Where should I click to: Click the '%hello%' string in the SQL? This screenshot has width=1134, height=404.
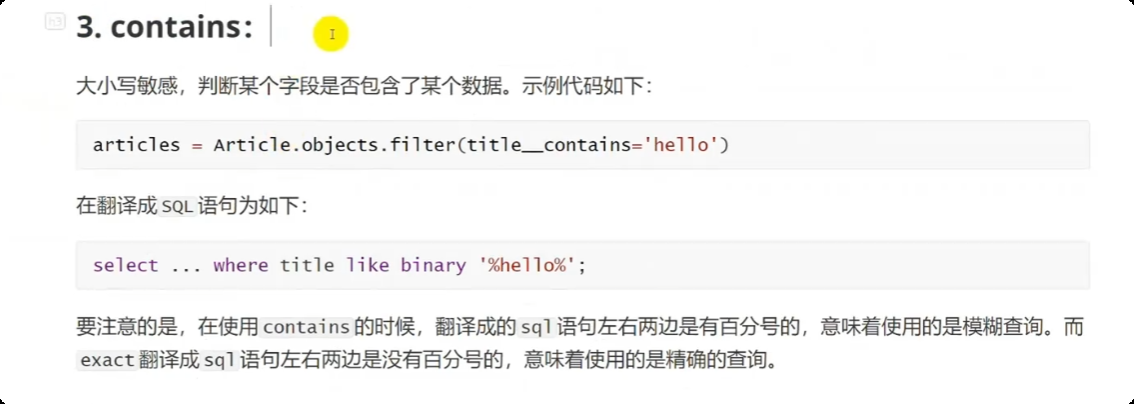[x=520, y=265]
